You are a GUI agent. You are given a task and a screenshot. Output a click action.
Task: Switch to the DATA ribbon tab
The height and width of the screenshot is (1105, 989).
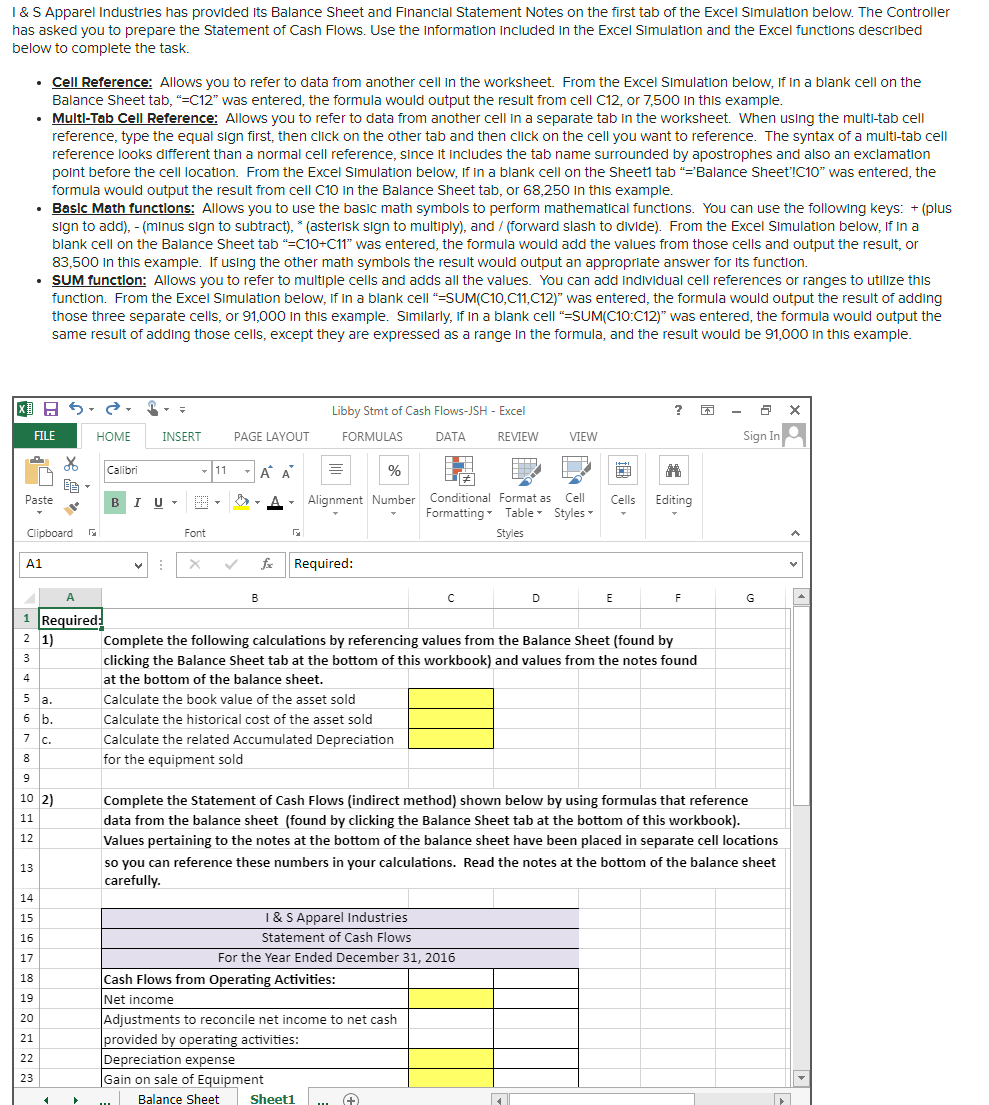(450, 437)
